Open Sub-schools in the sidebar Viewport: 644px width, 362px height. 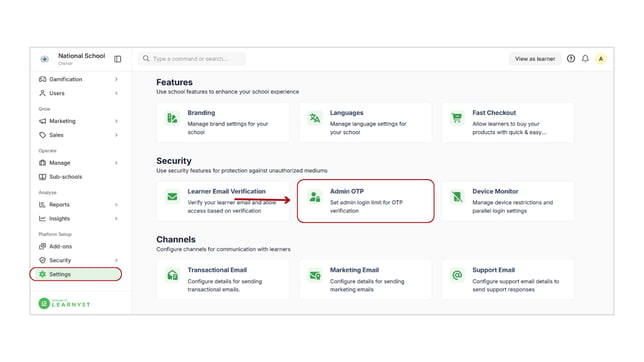pos(66,177)
